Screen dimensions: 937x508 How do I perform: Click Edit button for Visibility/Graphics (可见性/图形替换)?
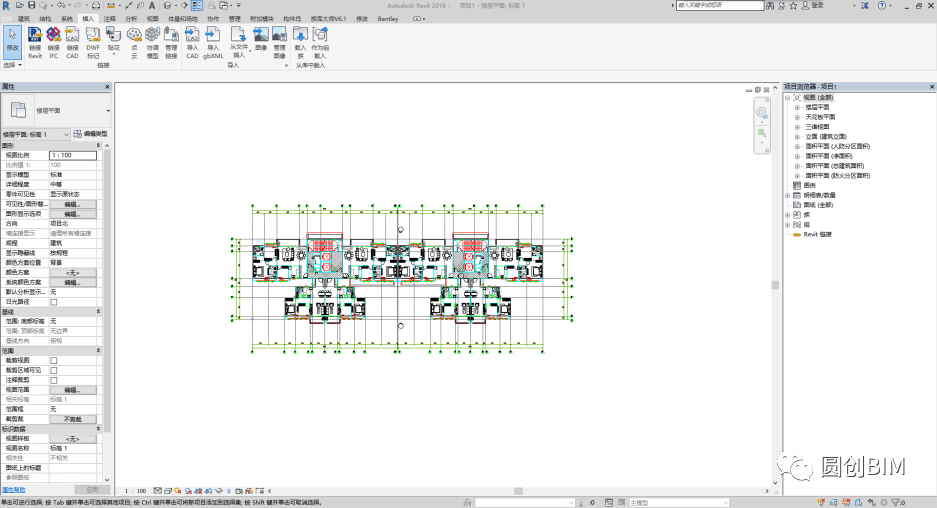72,204
